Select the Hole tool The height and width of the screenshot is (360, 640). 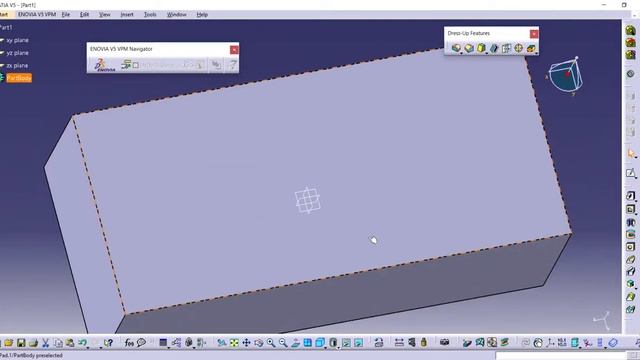point(631,247)
